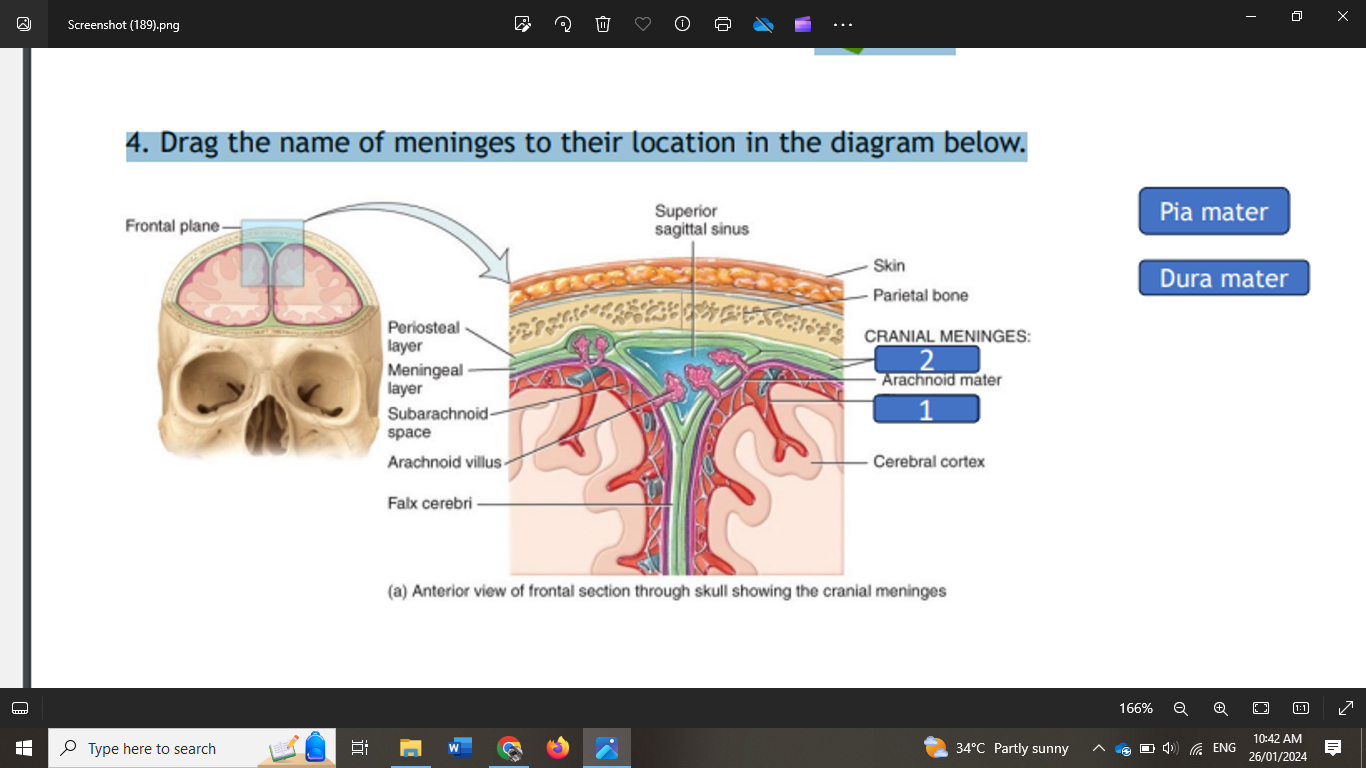Toggle fullscreen view mode
1366x768 pixels.
(1345, 708)
